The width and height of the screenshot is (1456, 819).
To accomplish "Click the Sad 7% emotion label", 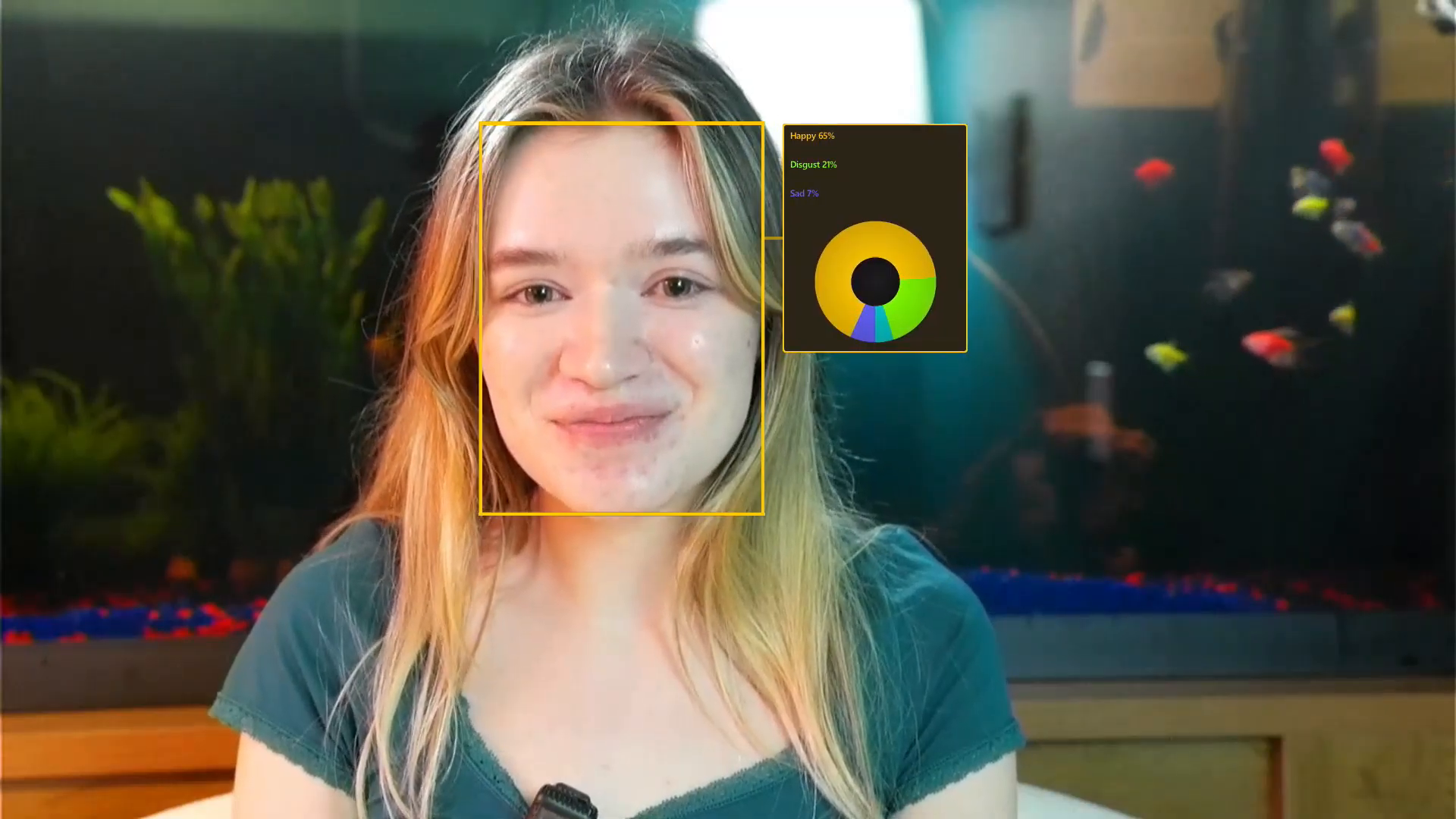I will click(x=804, y=193).
